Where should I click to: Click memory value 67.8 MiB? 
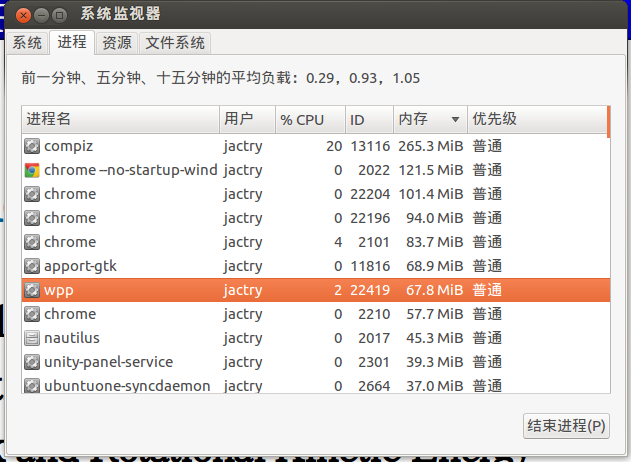click(x=435, y=290)
